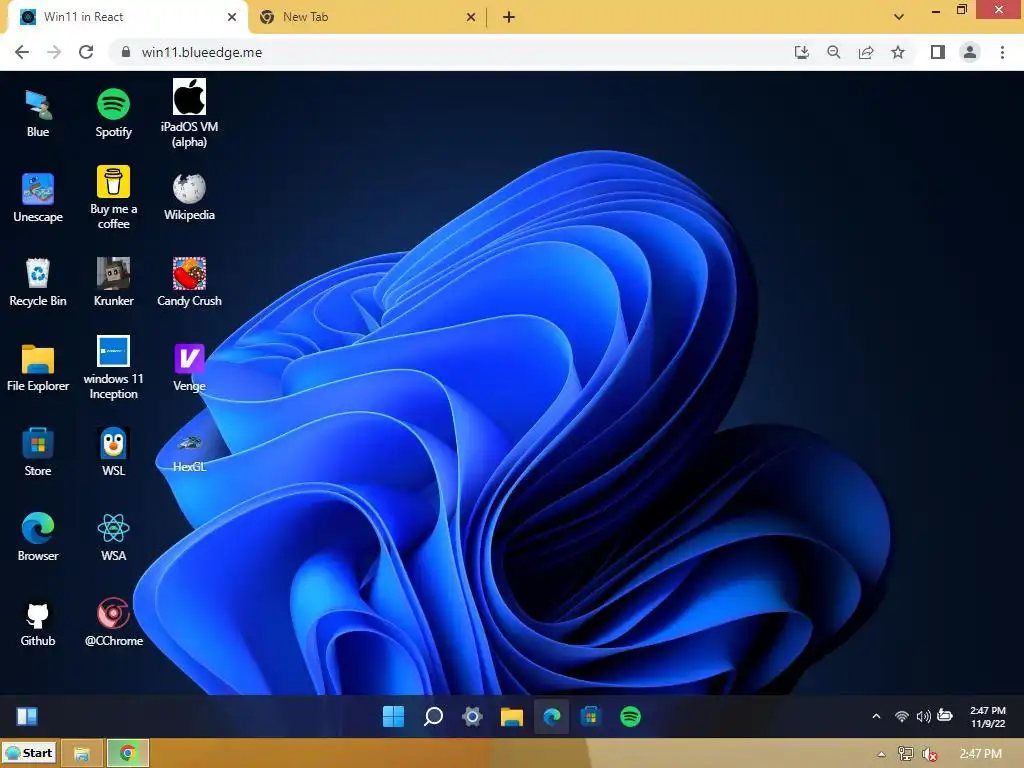Open Candy Crush desktop icon
1024x768 pixels.
(189, 282)
